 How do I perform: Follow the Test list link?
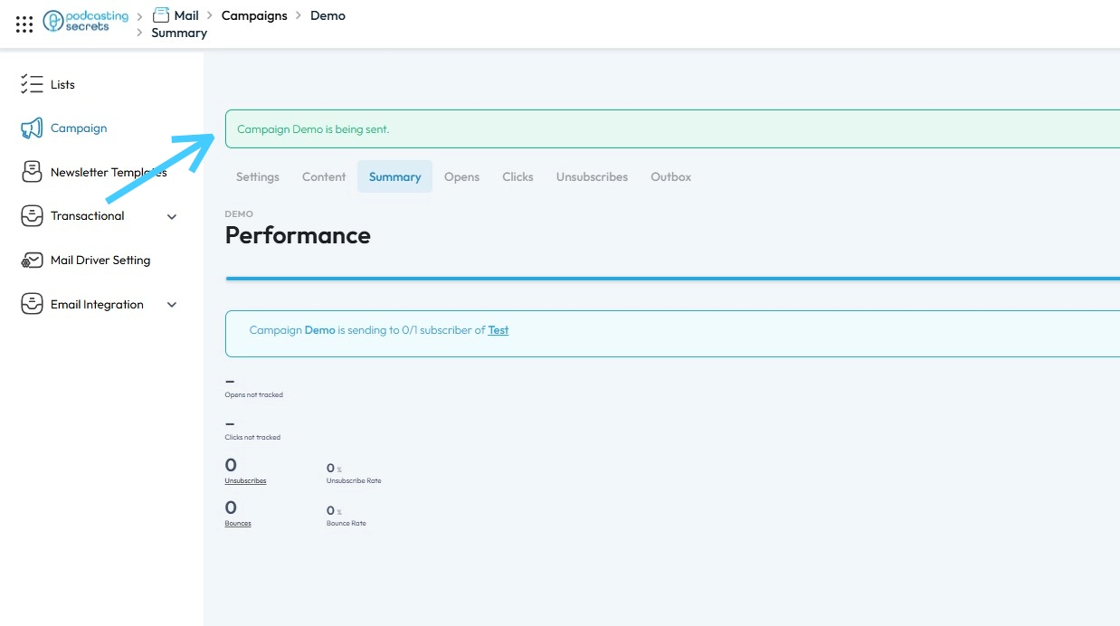(498, 330)
